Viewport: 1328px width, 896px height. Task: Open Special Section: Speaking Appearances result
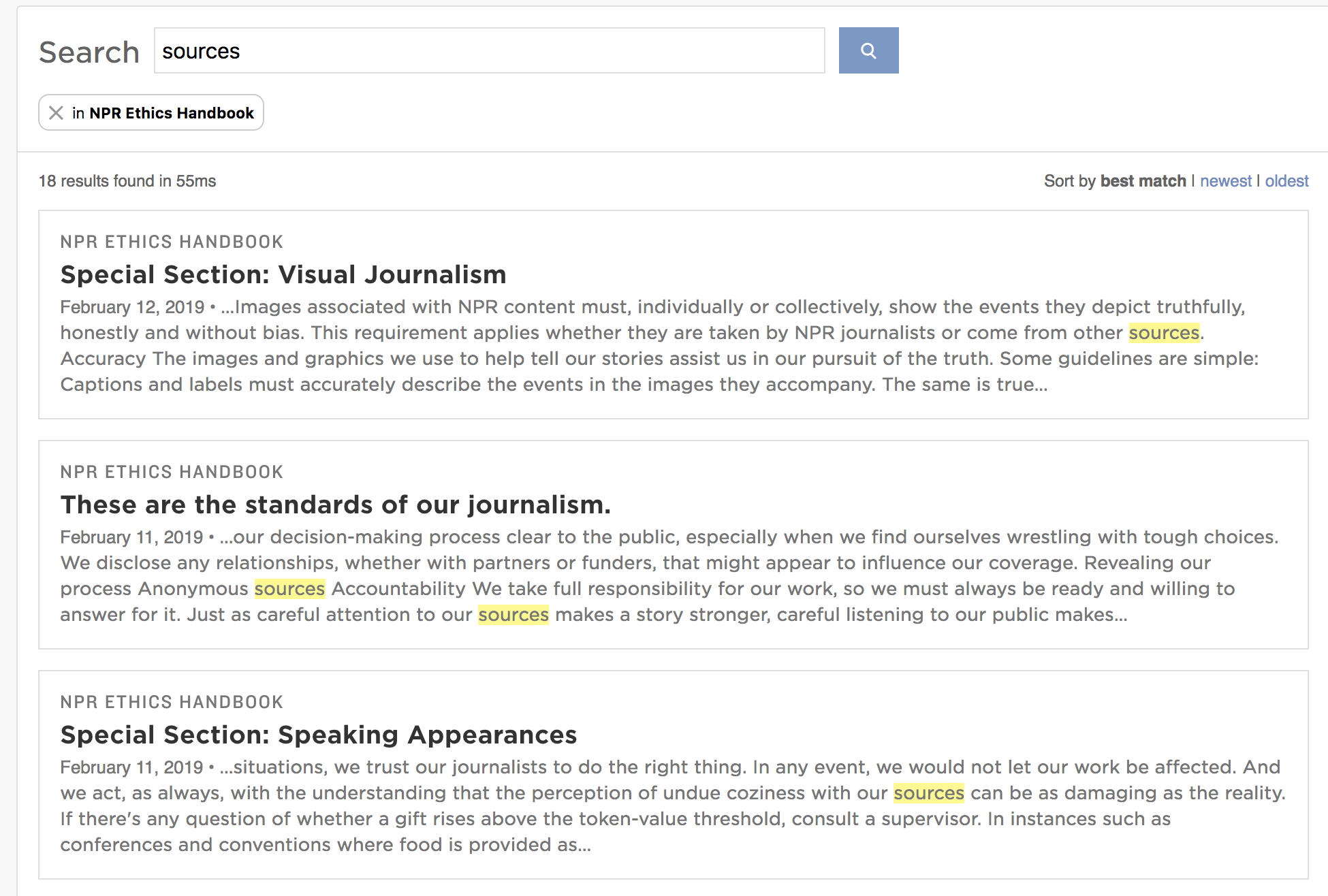(x=318, y=735)
